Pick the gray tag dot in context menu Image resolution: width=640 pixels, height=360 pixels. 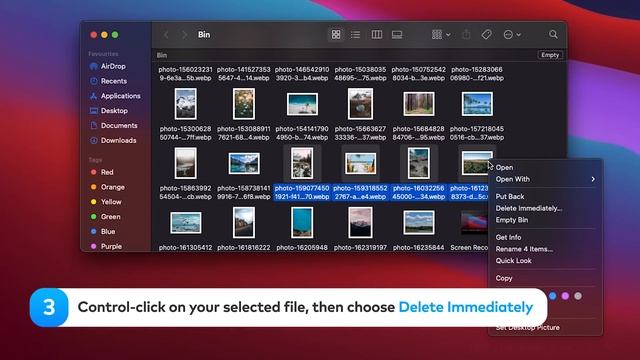coord(578,296)
